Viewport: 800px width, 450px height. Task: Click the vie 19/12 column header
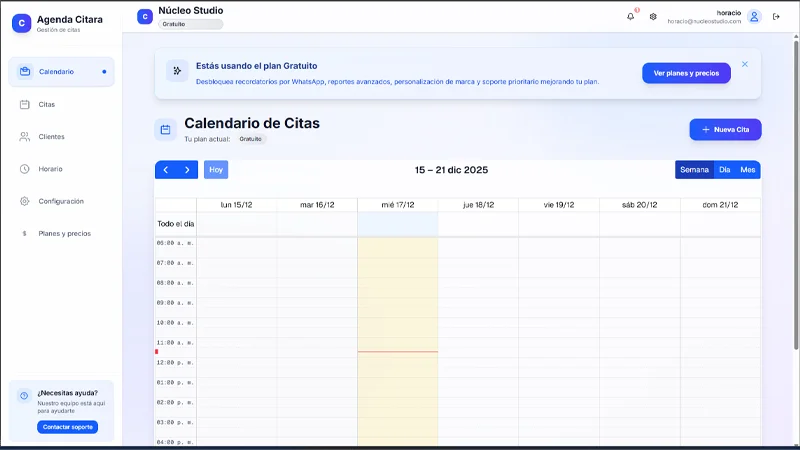[559, 205]
